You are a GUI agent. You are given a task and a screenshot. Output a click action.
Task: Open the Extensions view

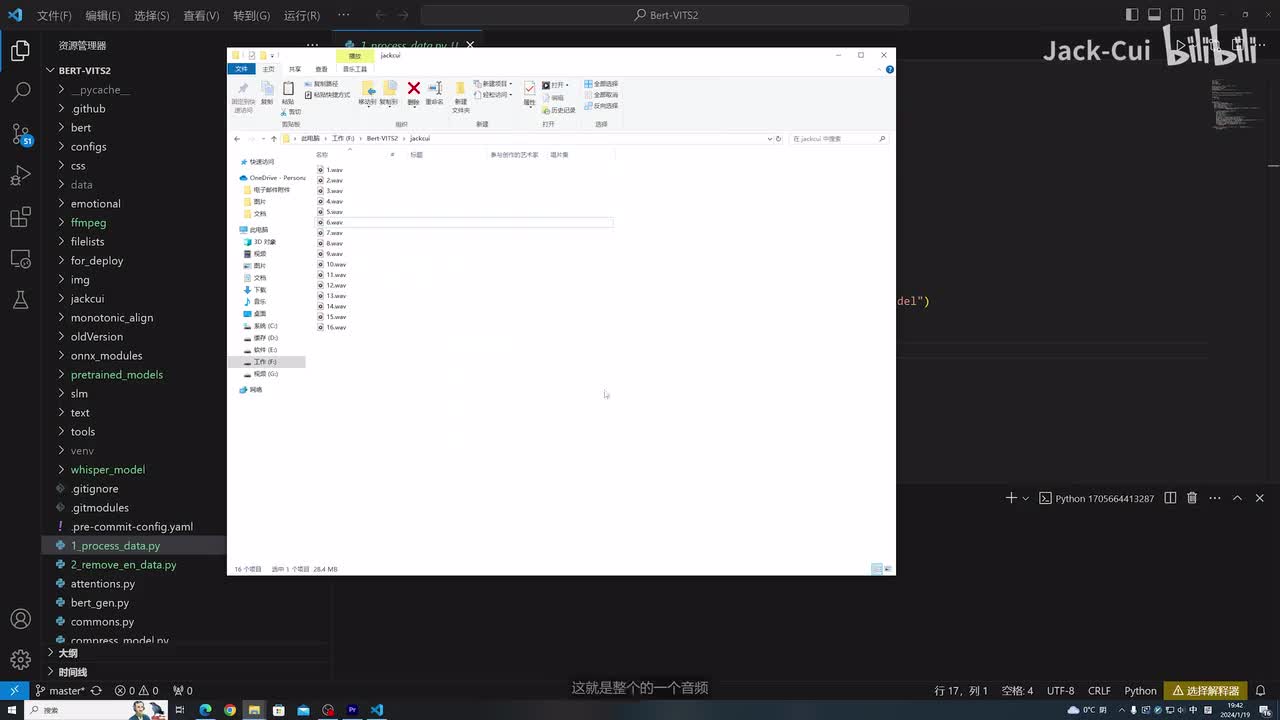point(20,217)
